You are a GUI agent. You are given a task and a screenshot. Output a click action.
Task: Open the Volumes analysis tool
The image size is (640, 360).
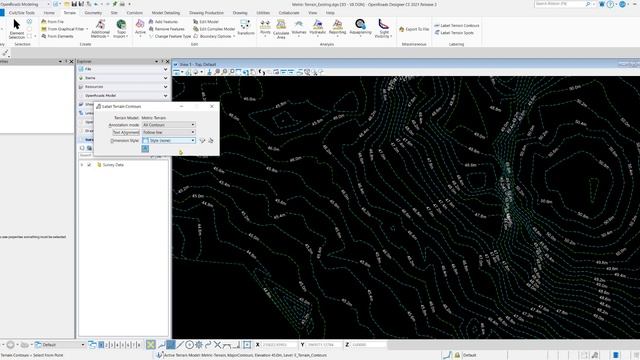pos(299,28)
